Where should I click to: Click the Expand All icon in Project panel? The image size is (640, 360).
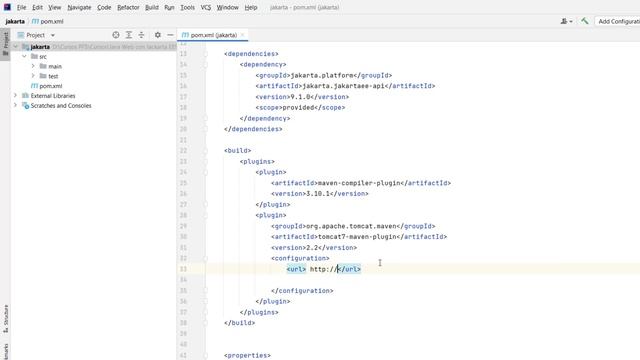pos(129,35)
